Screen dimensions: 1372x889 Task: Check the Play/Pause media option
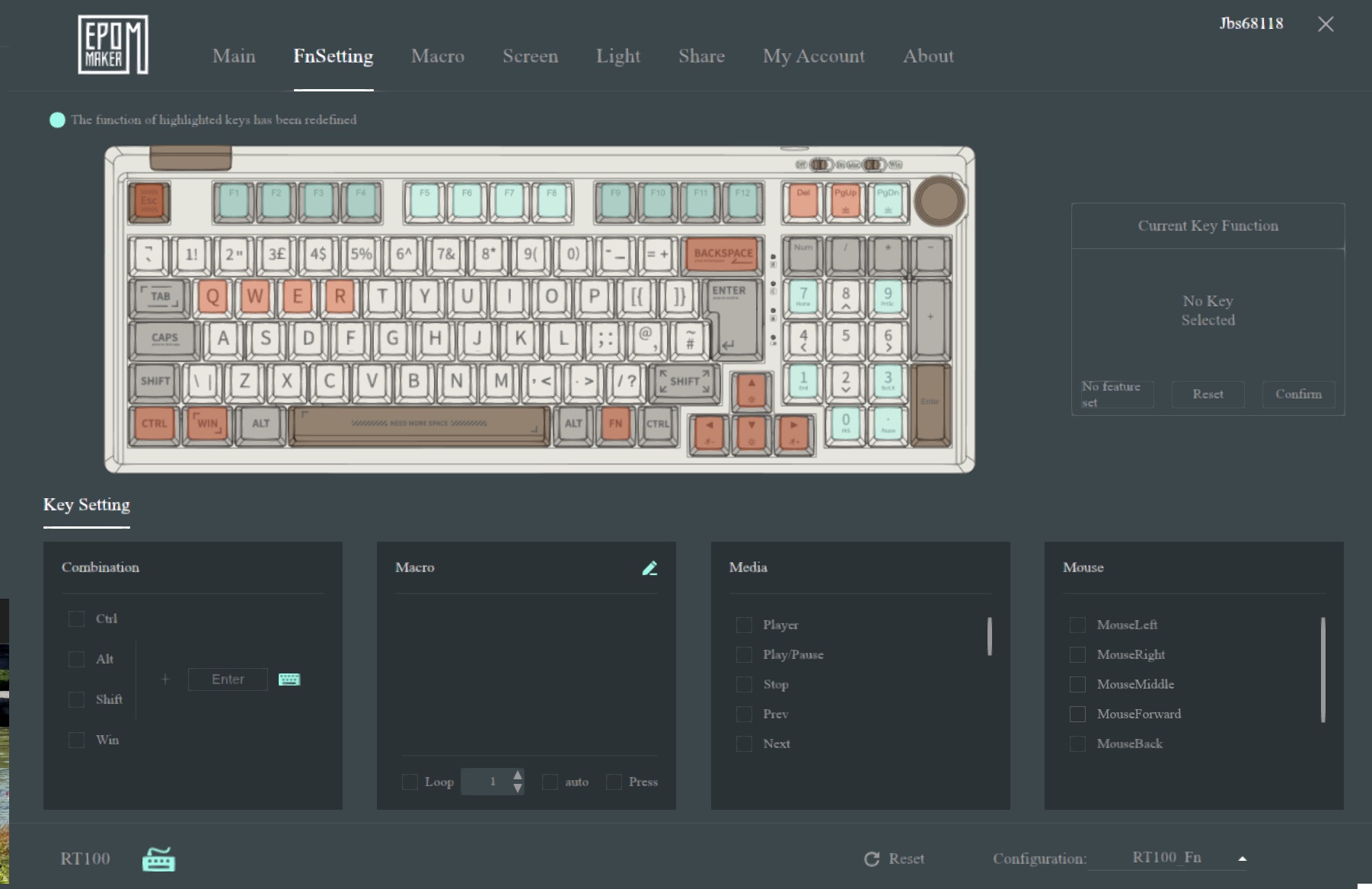click(x=744, y=654)
